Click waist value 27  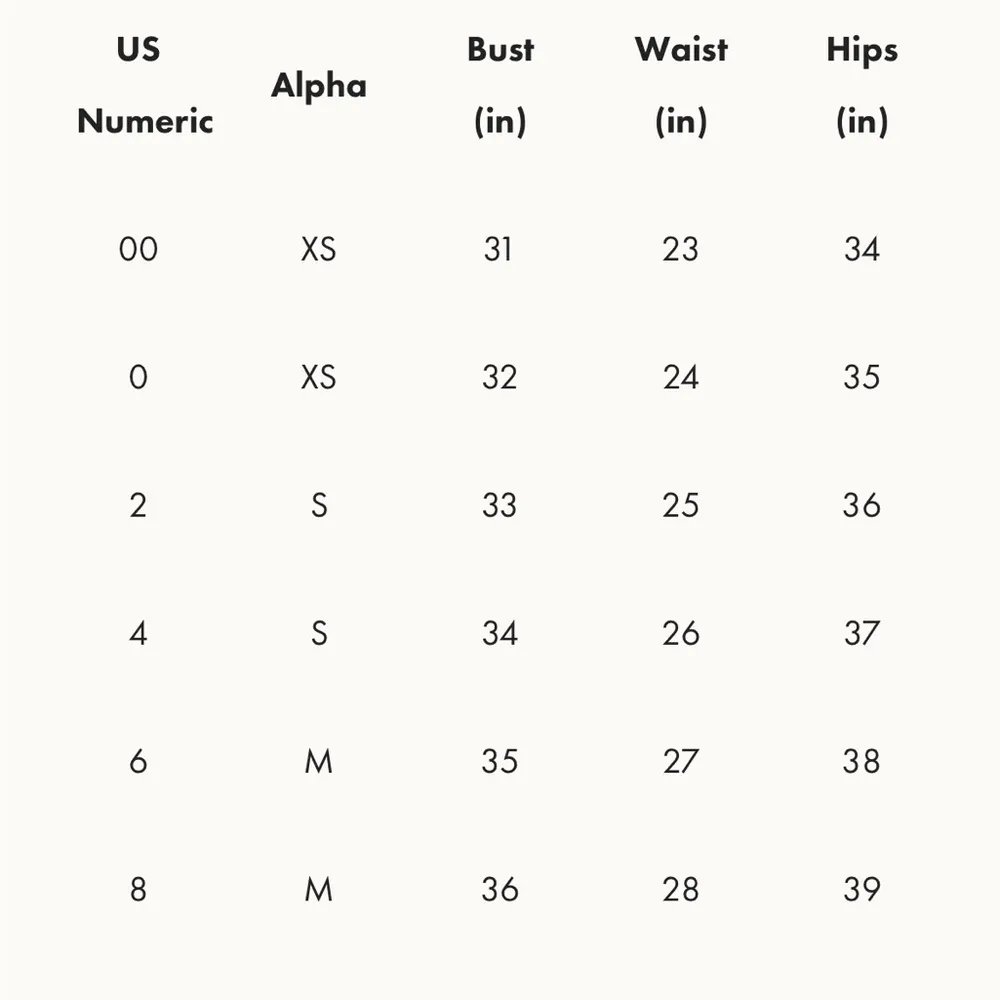coord(680,761)
